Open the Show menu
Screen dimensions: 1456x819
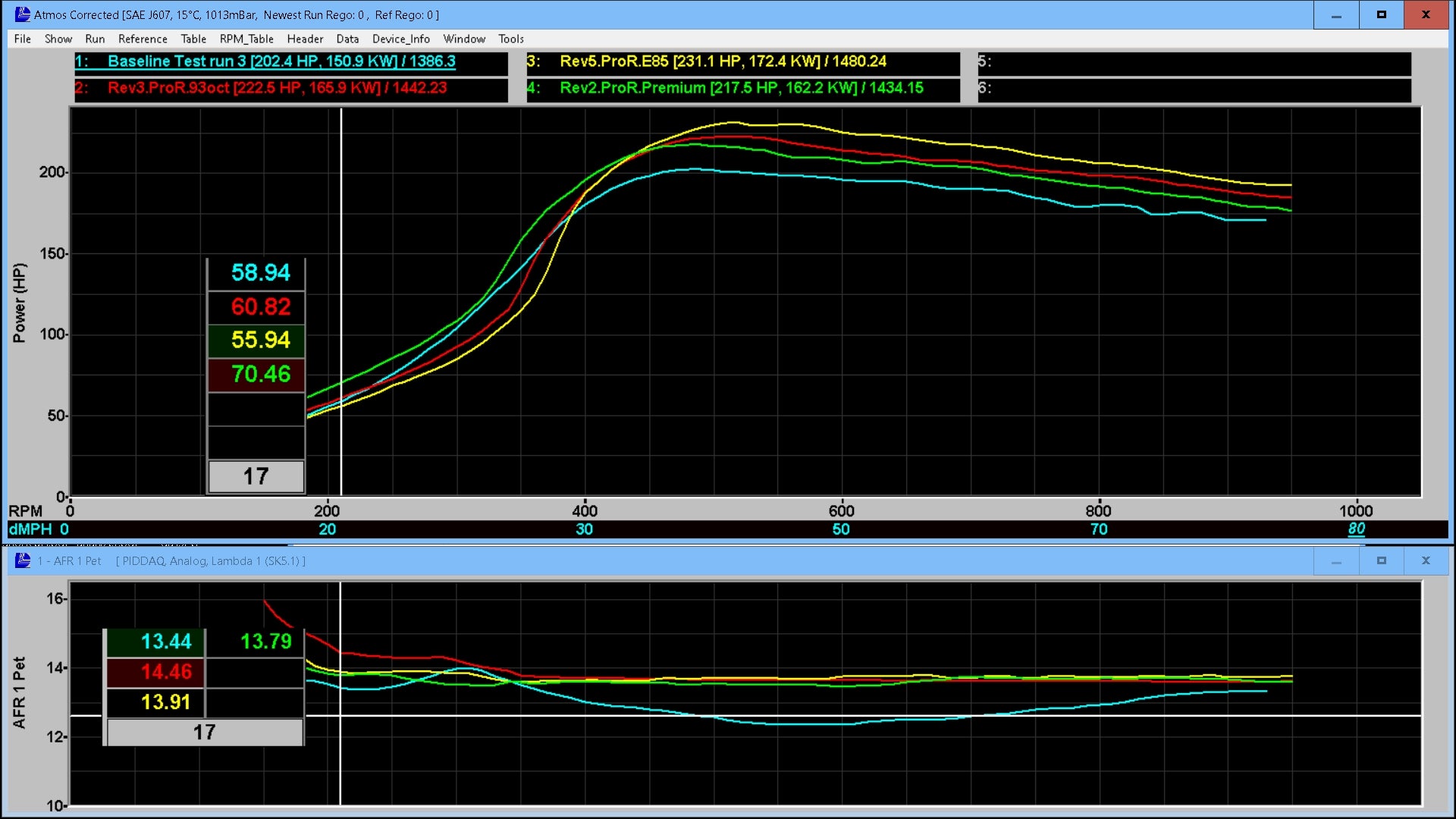pyautogui.click(x=58, y=39)
